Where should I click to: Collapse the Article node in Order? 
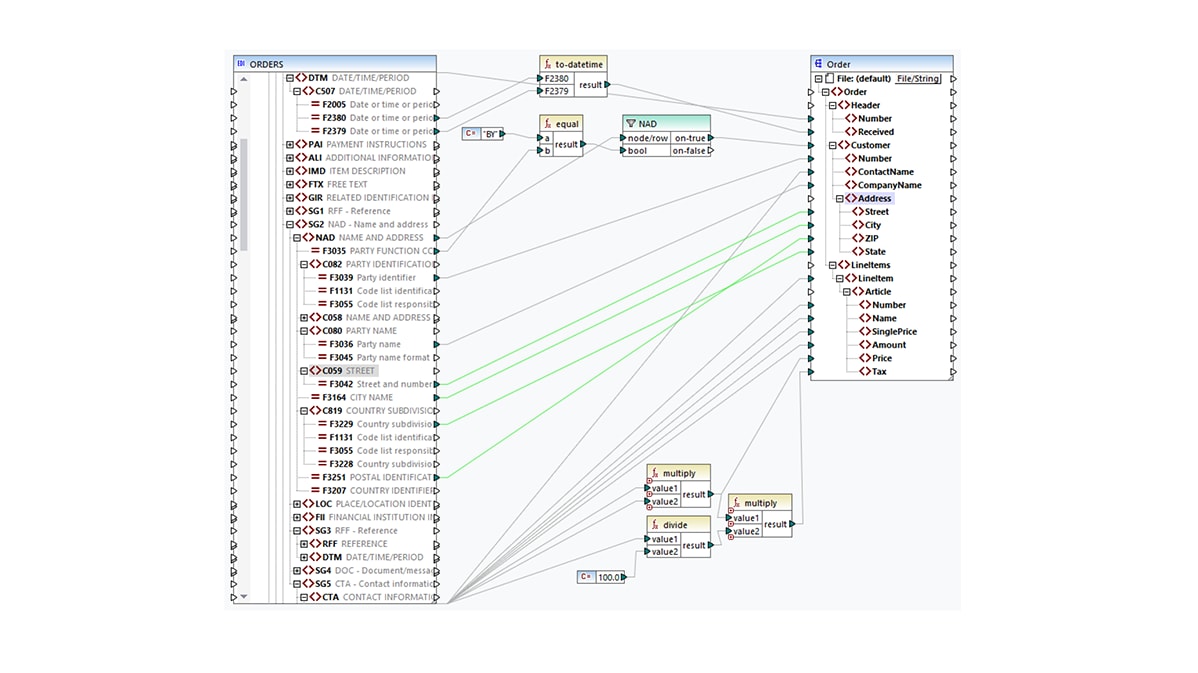coord(847,292)
